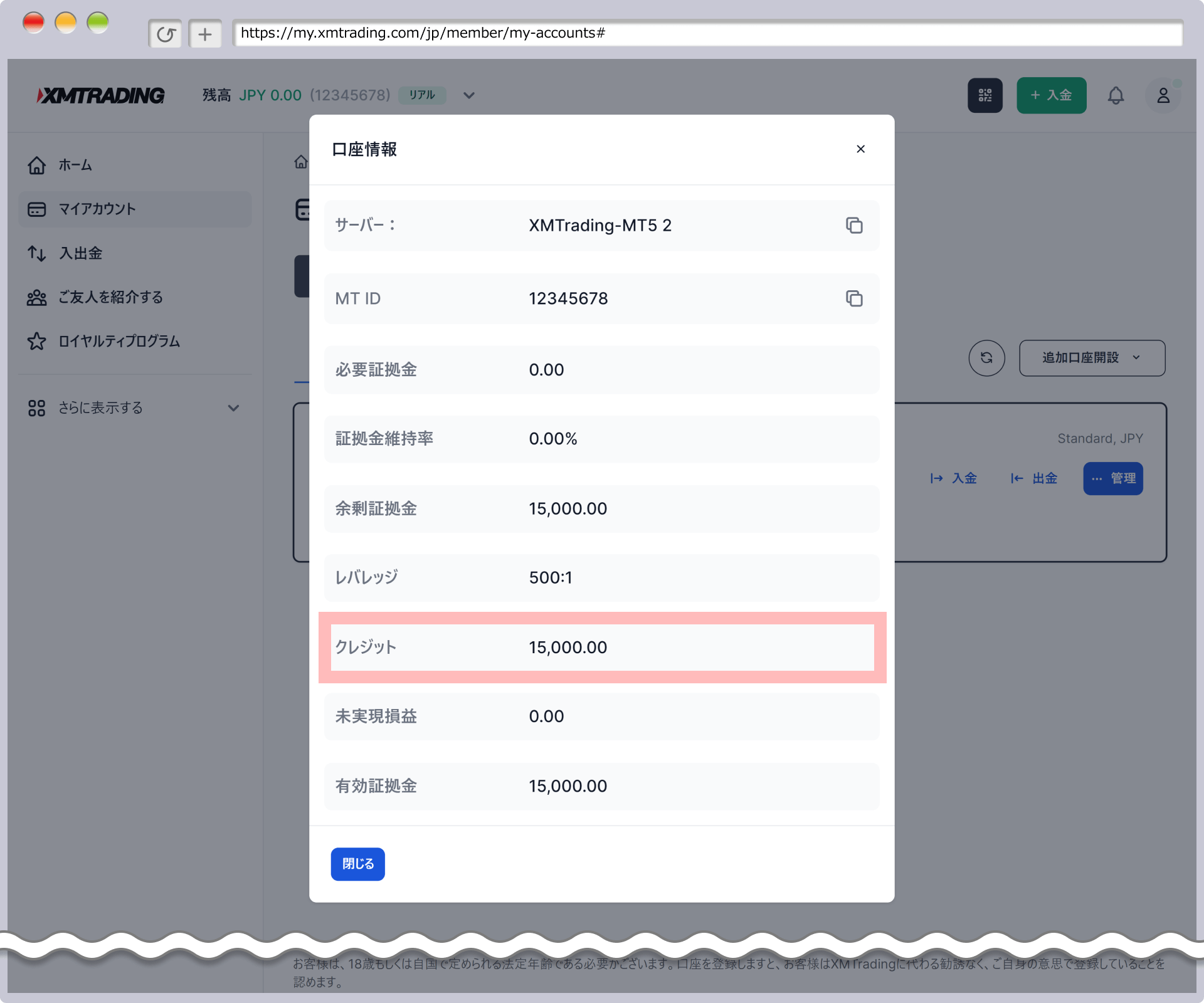The width and height of the screenshot is (1204, 1003).
Task: Copy the server name XMTrading-MT5 2
Action: pyautogui.click(x=854, y=225)
